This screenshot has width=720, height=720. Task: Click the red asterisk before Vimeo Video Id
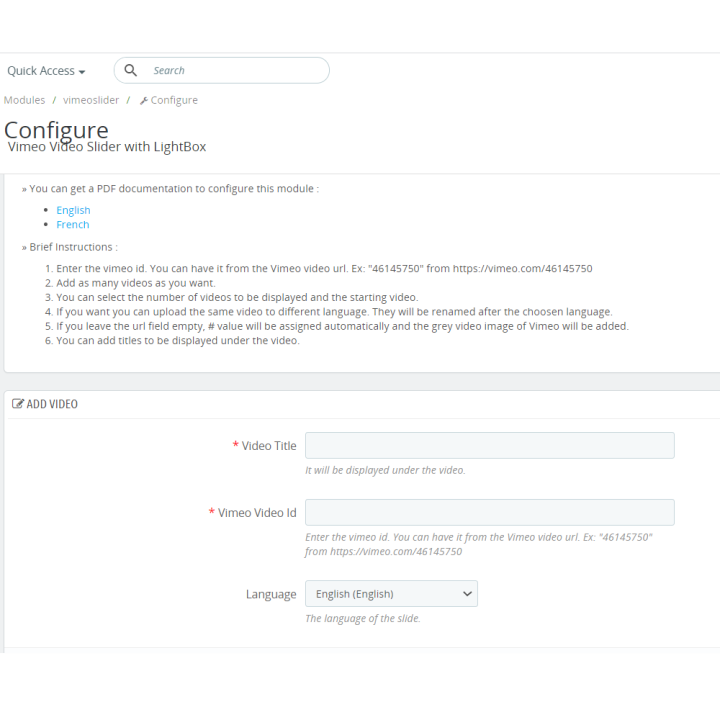pos(212,511)
